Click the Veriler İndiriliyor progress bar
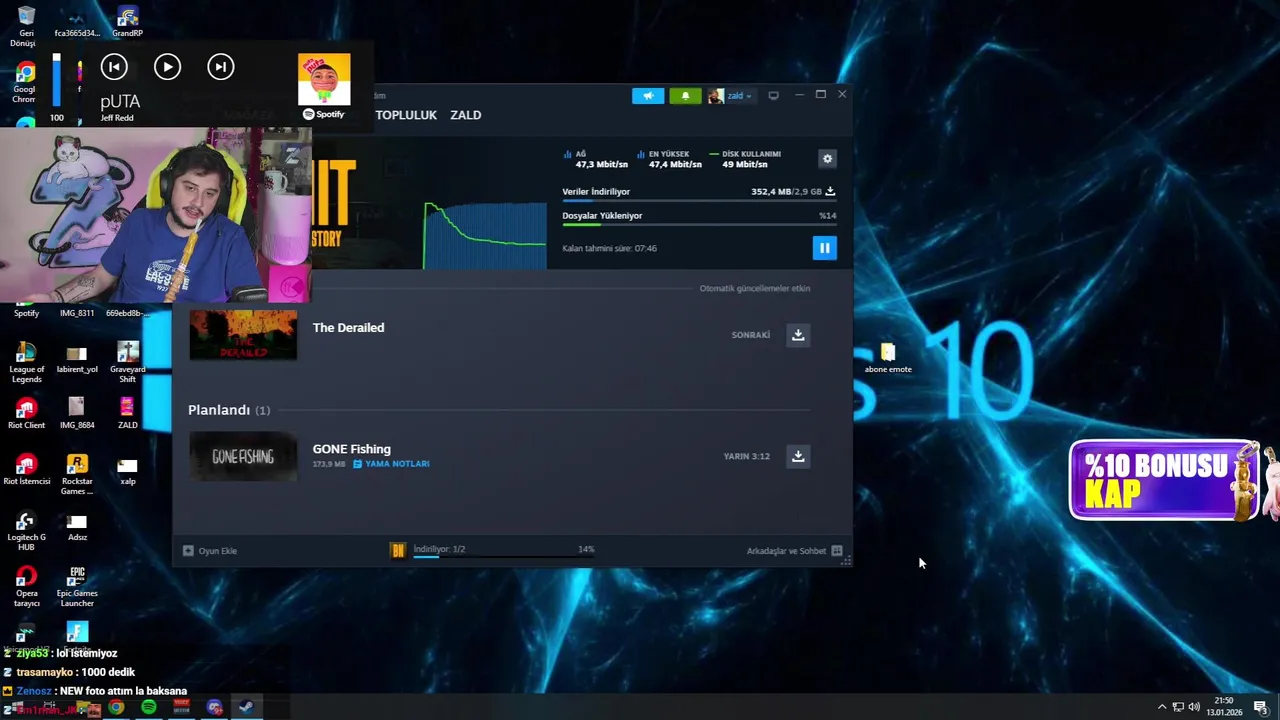The width and height of the screenshot is (1280, 720). pos(698,201)
